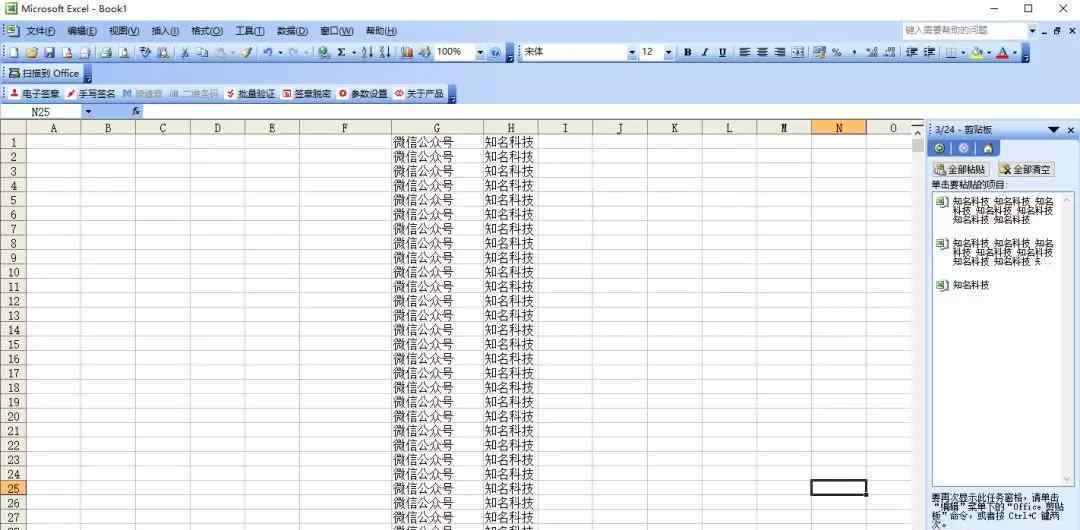Click the Excel Help question icon
Image resolution: width=1080 pixels, height=530 pixels.
point(495,52)
